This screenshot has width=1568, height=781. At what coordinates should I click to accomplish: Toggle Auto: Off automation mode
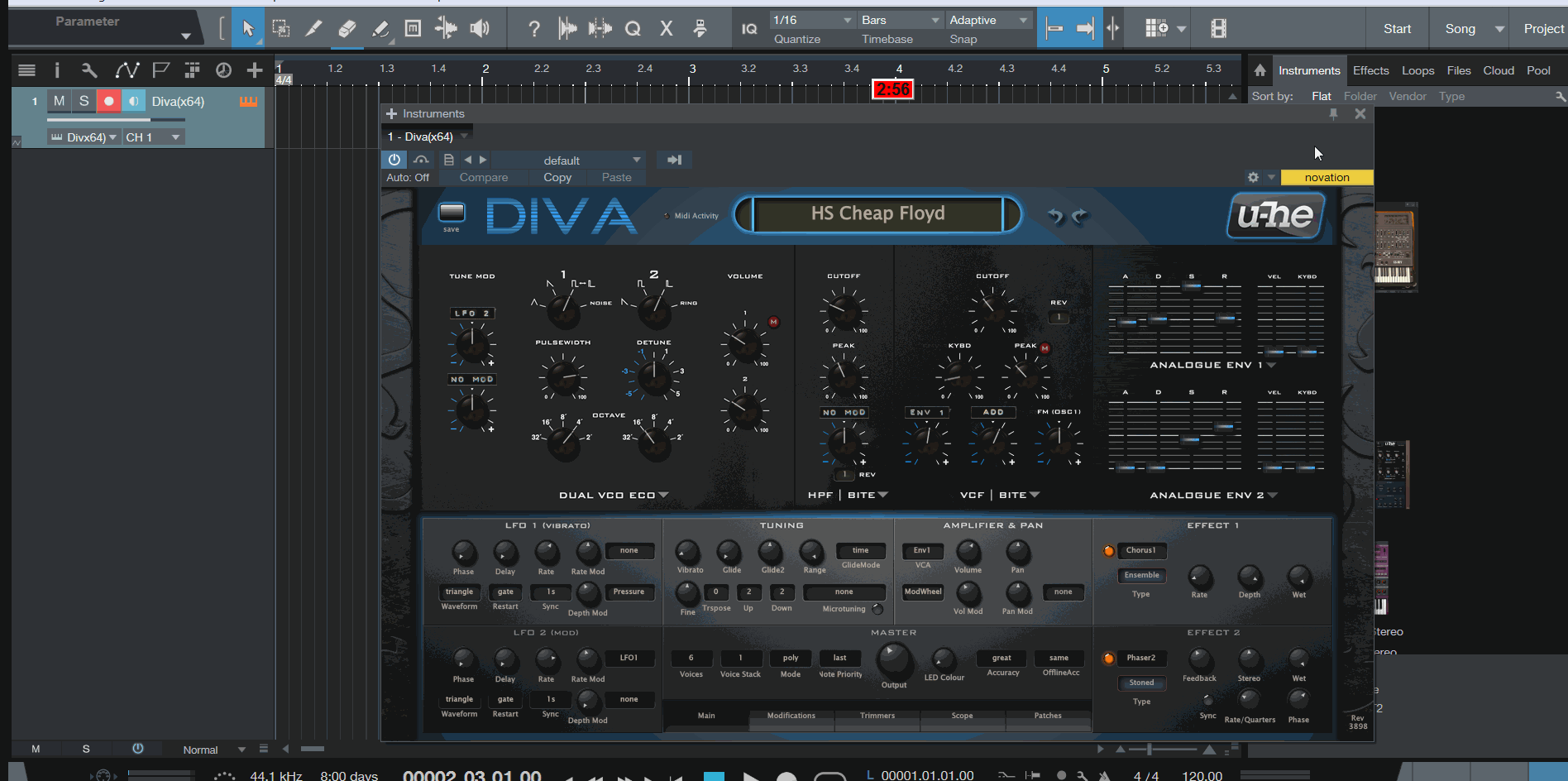coord(408,177)
